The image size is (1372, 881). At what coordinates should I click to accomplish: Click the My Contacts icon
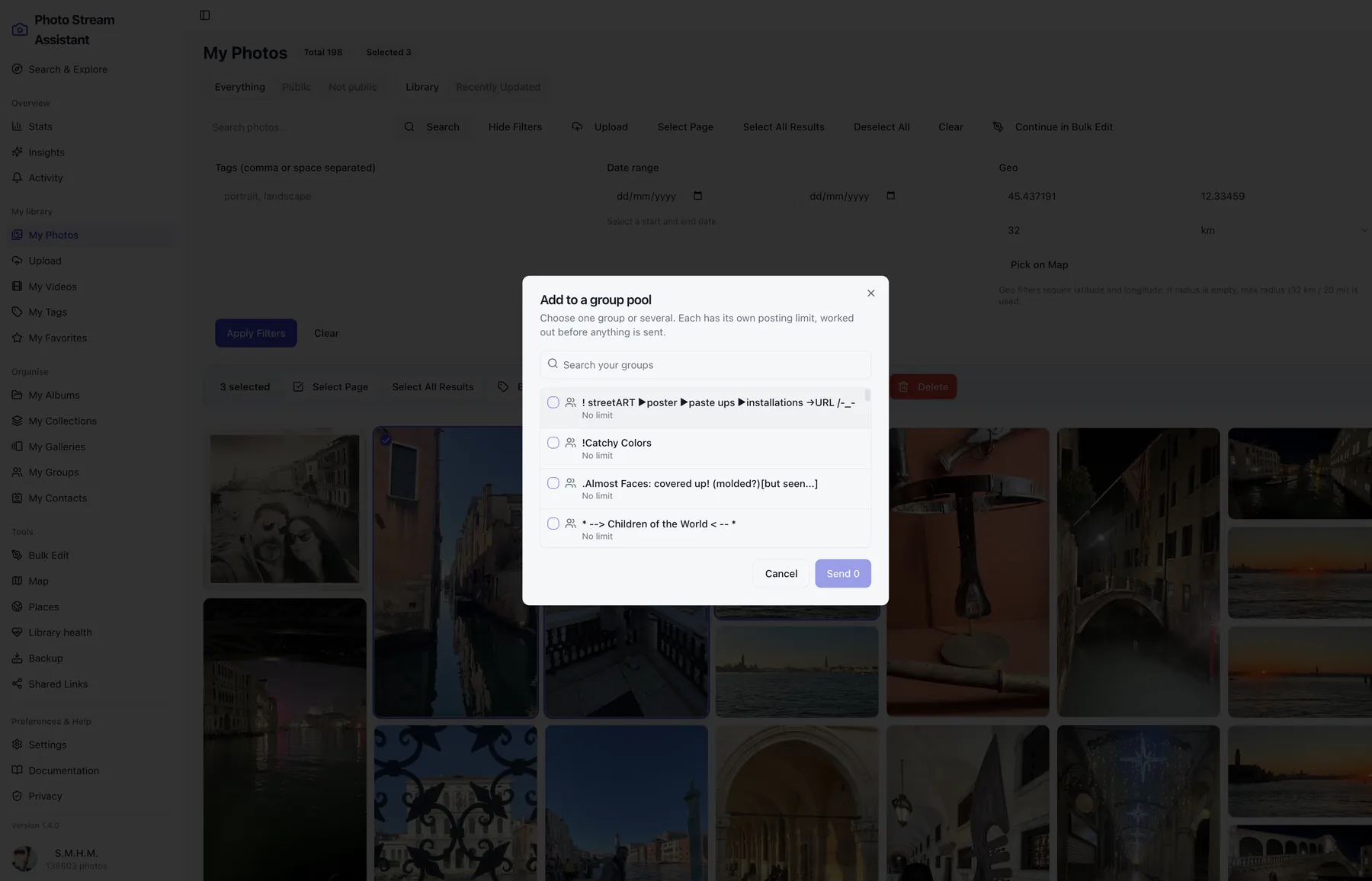(17, 498)
